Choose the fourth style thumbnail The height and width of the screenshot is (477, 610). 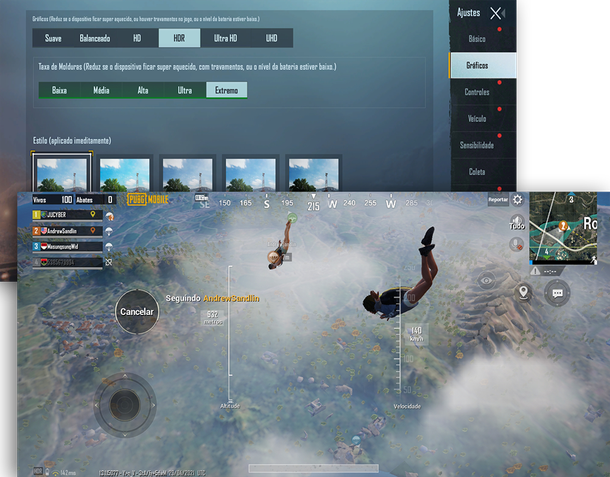(x=251, y=174)
